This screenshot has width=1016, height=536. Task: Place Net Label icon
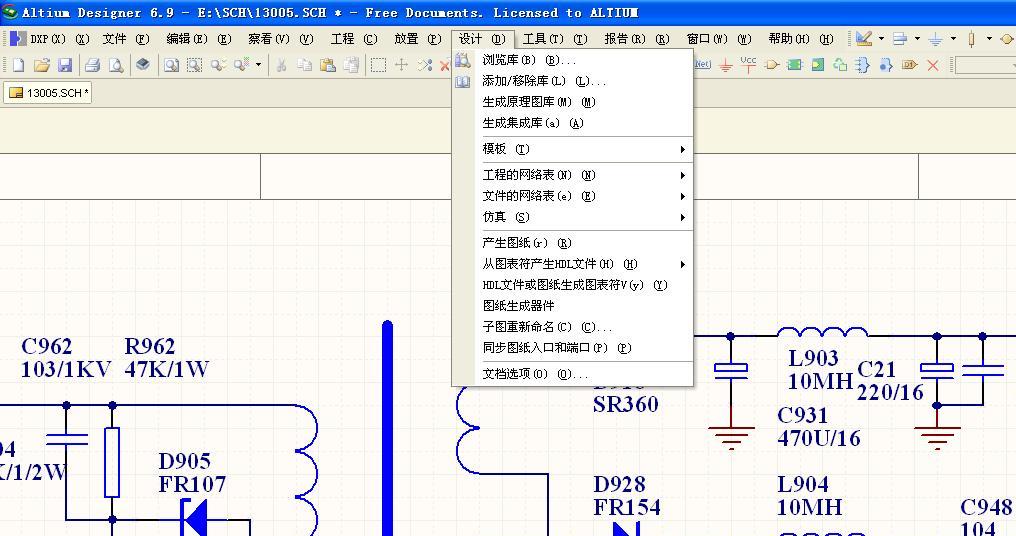702,64
